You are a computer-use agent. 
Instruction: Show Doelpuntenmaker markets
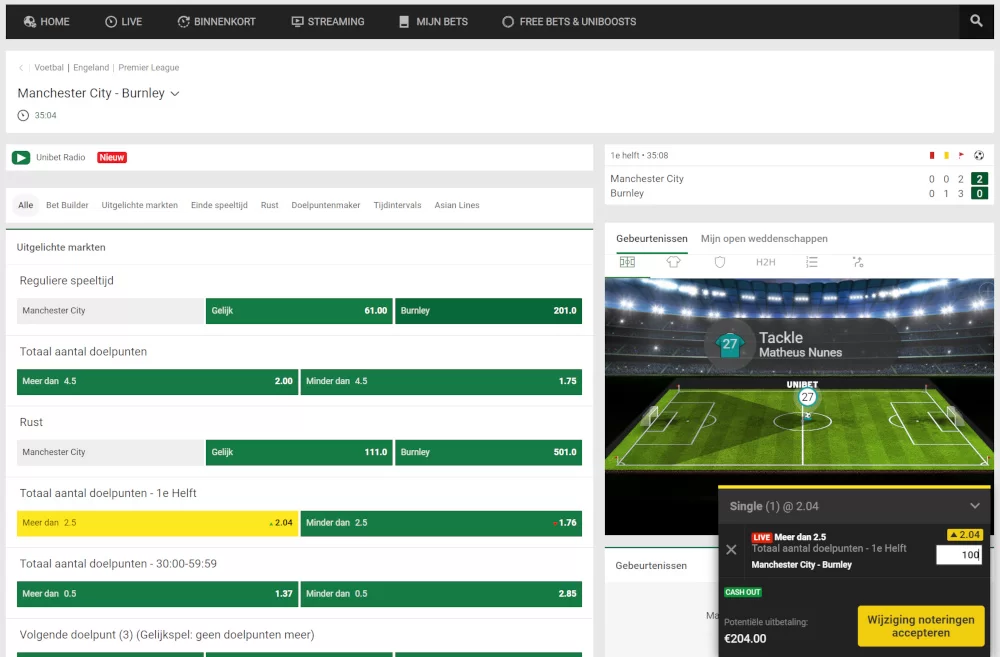click(x=326, y=205)
